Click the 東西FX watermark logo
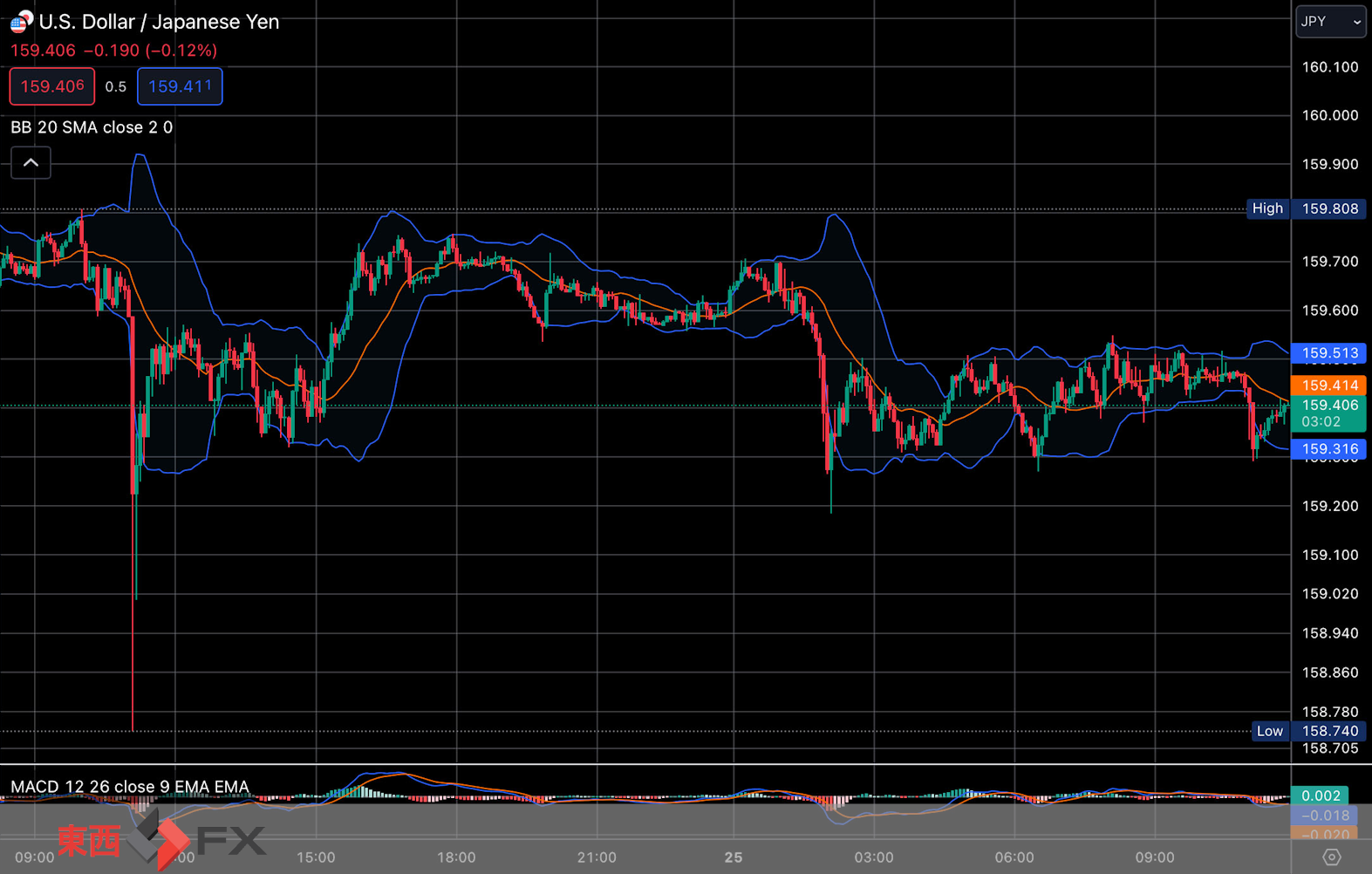This screenshot has height=874, width=1372. click(161, 839)
